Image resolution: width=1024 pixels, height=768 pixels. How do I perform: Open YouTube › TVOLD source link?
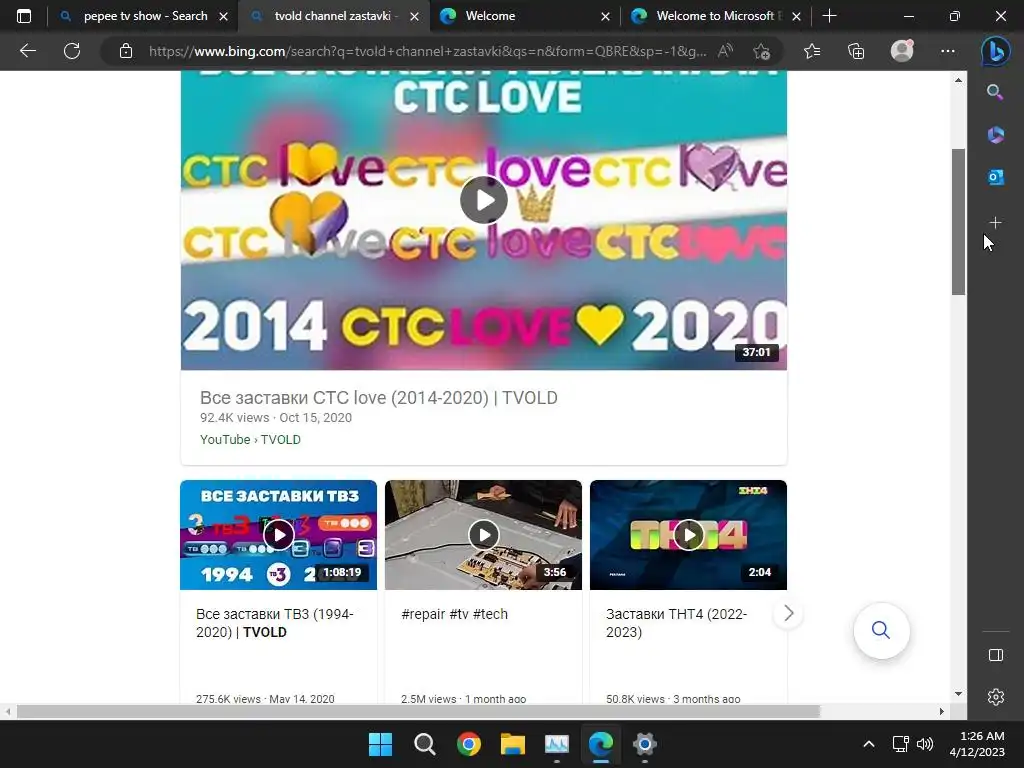pyautogui.click(x=250, y=440)
